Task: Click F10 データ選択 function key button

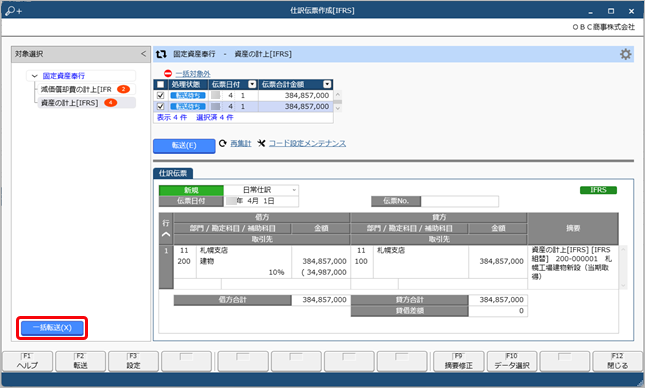Action: (512, 361)
